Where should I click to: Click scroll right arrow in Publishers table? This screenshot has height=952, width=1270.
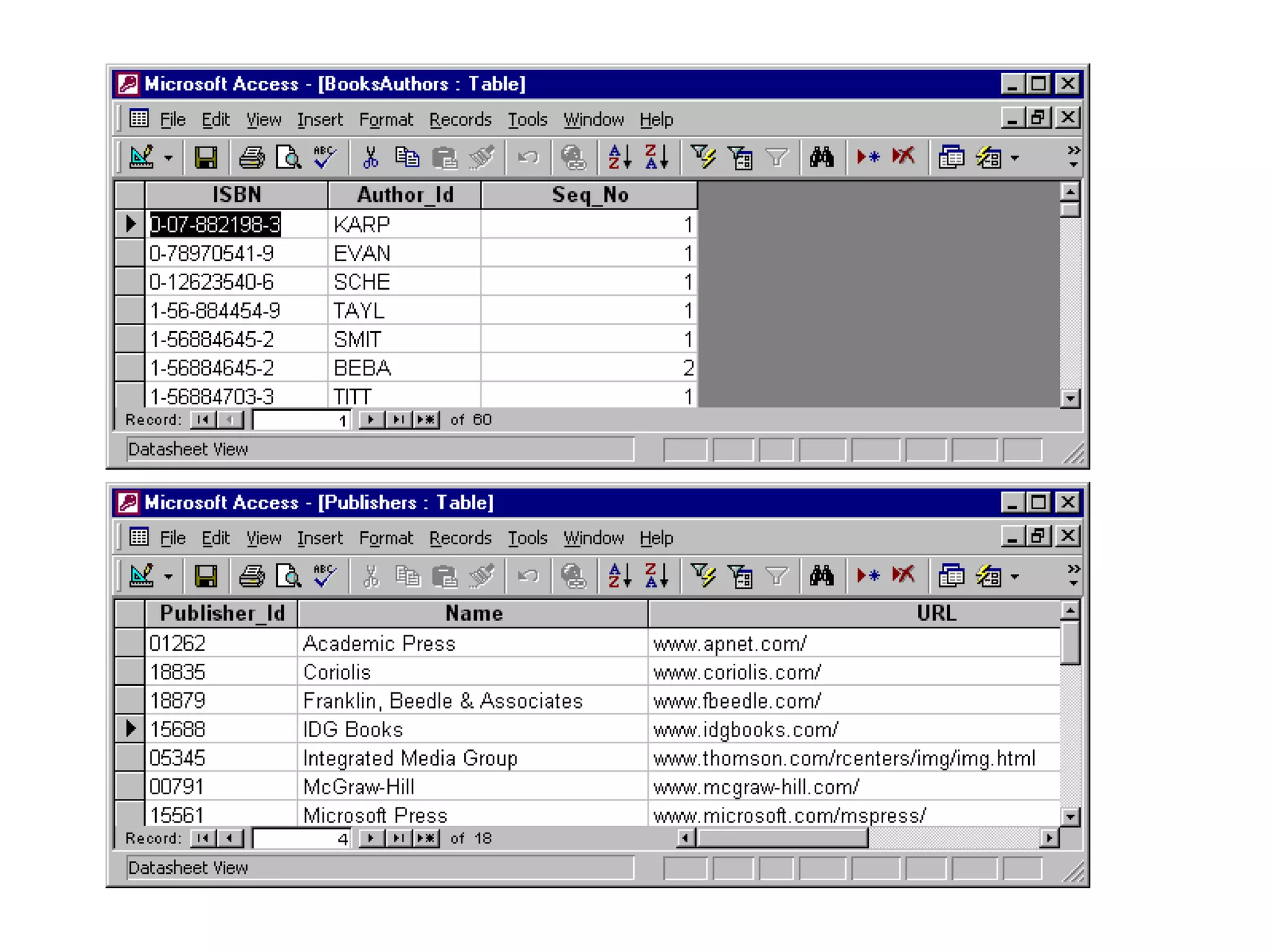pos(1049,838)
